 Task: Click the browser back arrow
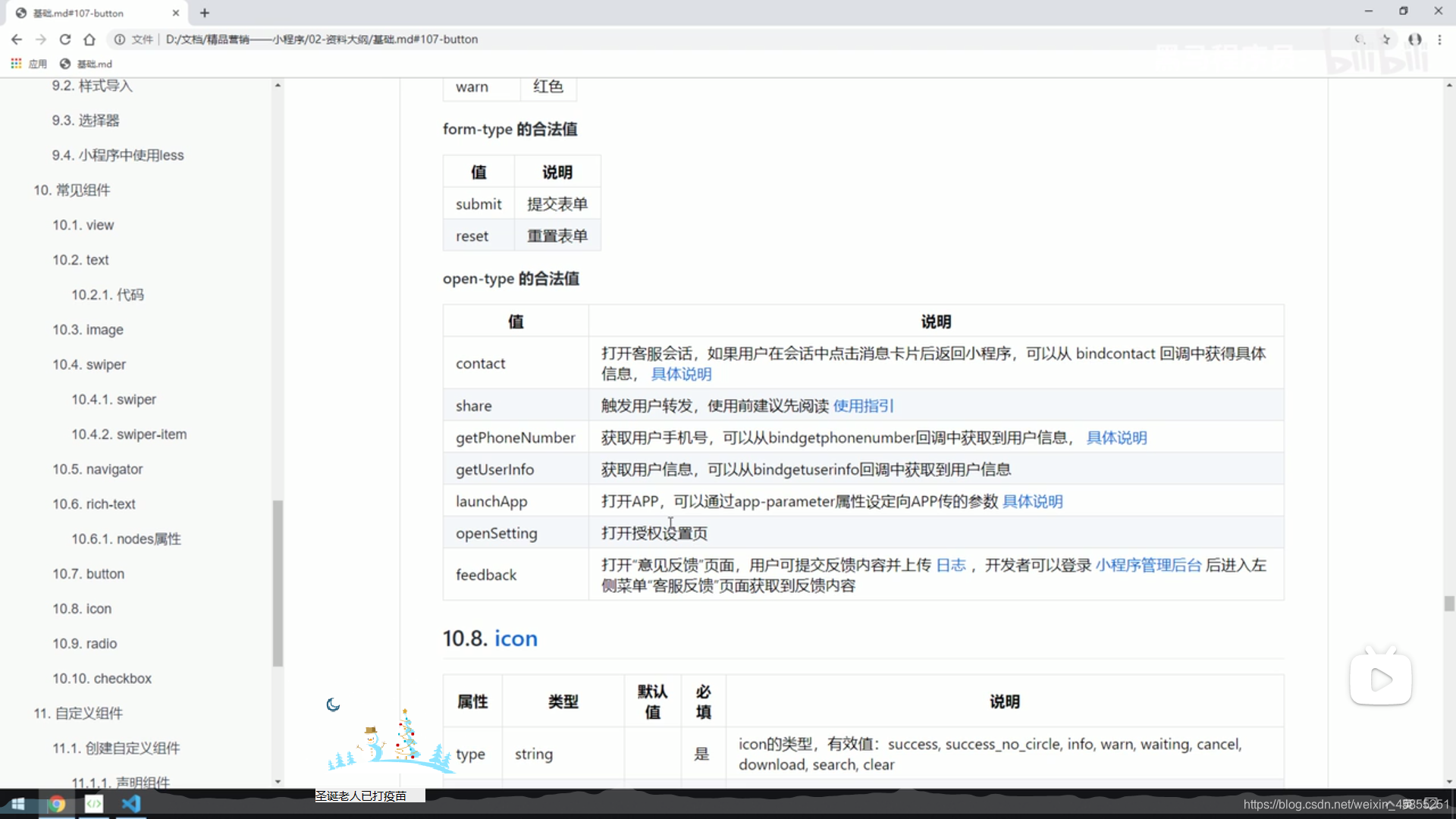click(17, 39)
